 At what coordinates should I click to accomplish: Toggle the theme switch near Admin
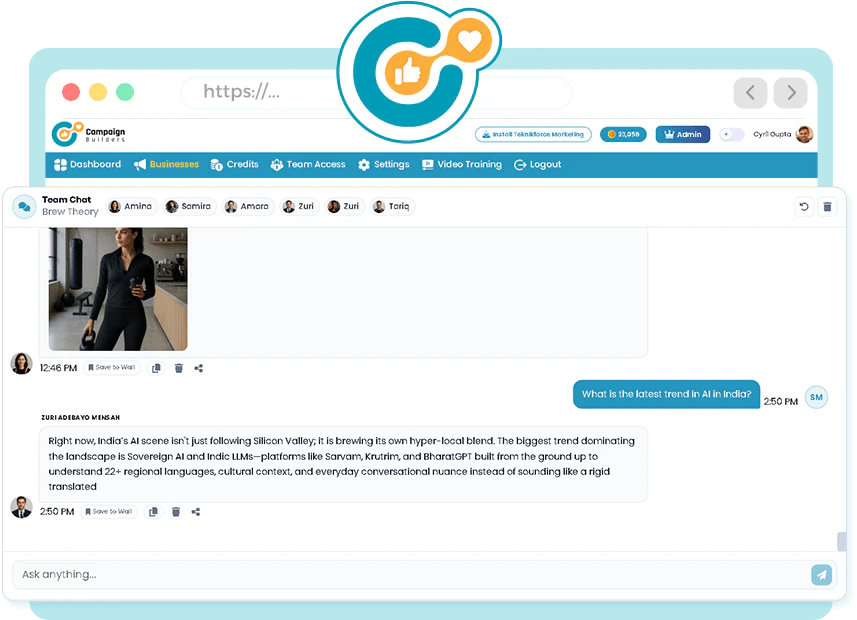[x=731, y=134]
